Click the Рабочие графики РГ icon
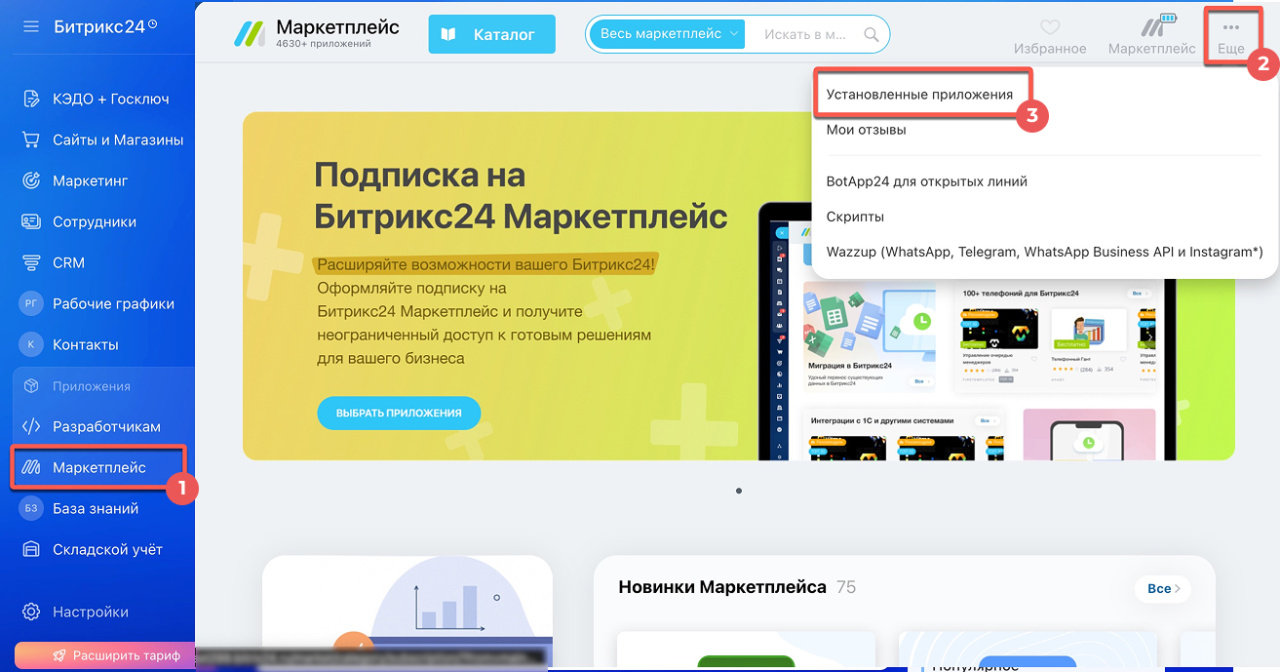1280x672 pixels. pos(31,304)
